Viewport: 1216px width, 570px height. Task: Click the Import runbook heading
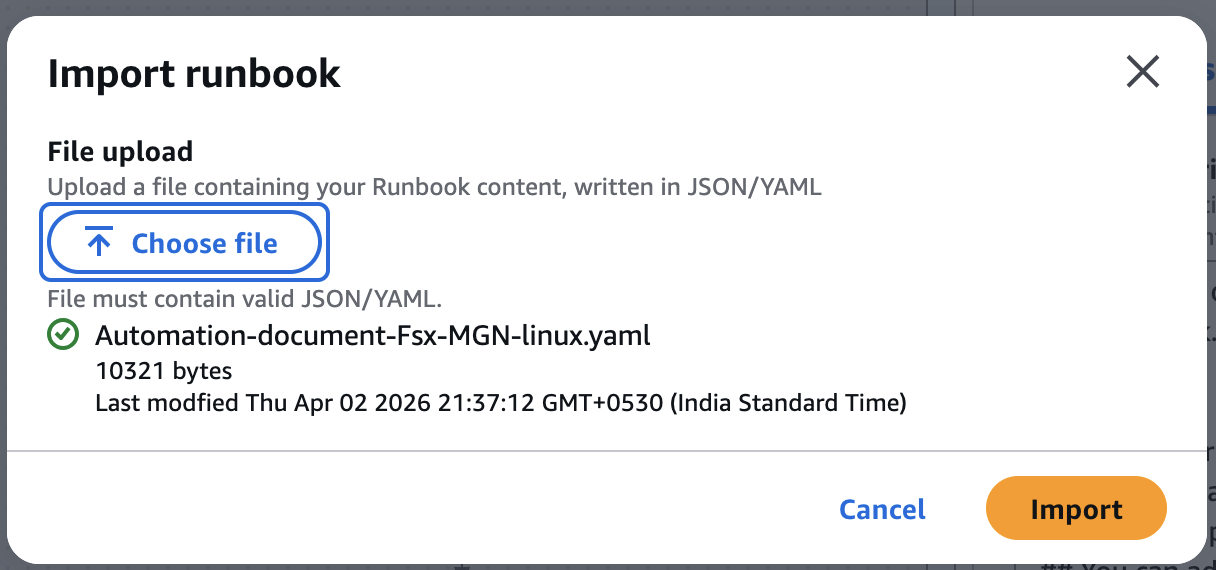pyautogui.click(x=194, y=74)
